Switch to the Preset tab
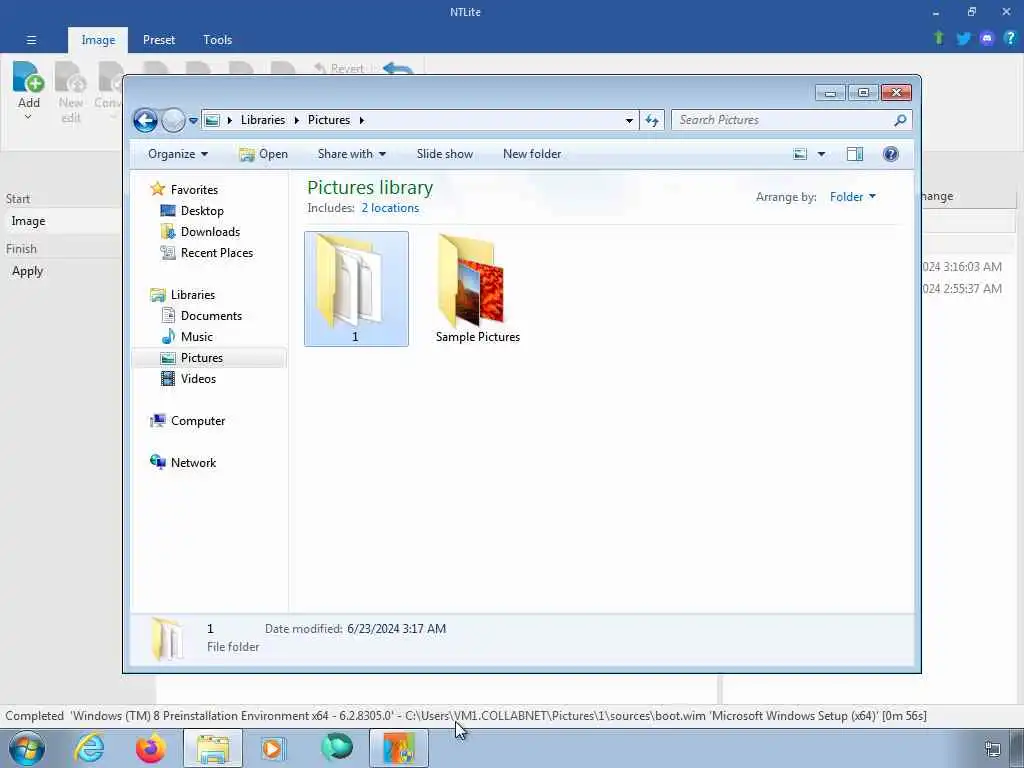The width and height of the screenshot is (1024, 768). point(159,40)
